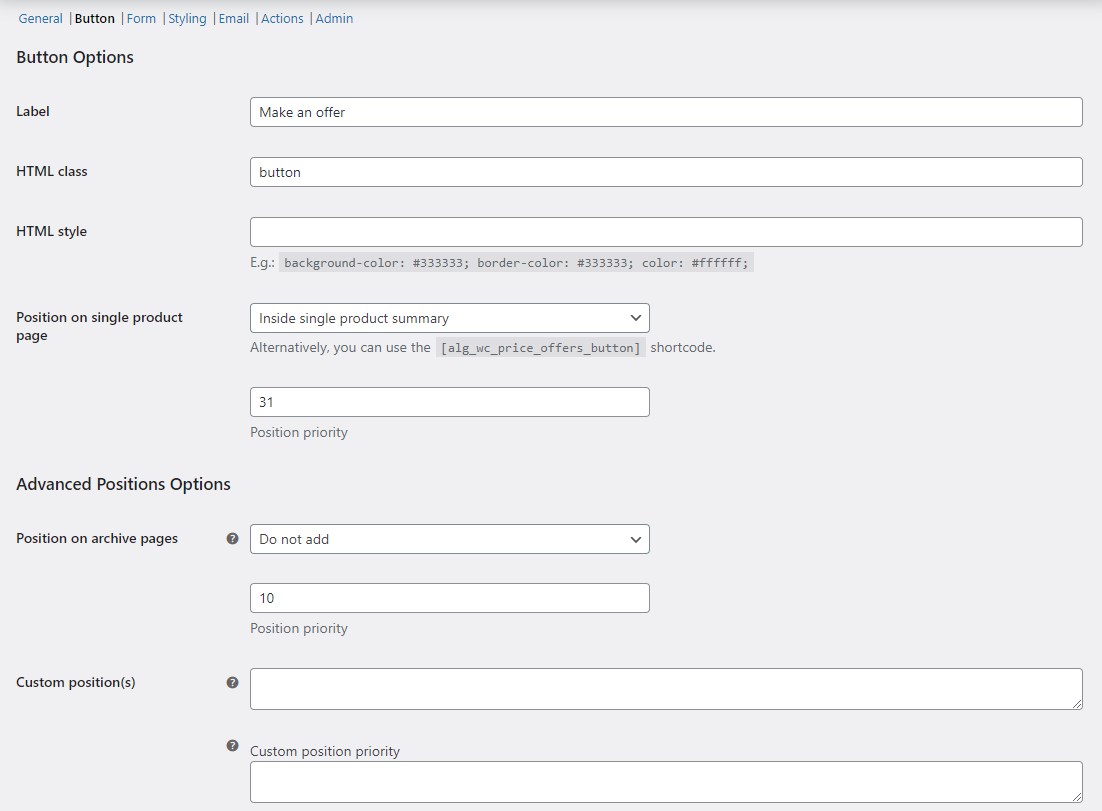
Task: Click the archive position priority field showing 10
Action: pos(449,597)
